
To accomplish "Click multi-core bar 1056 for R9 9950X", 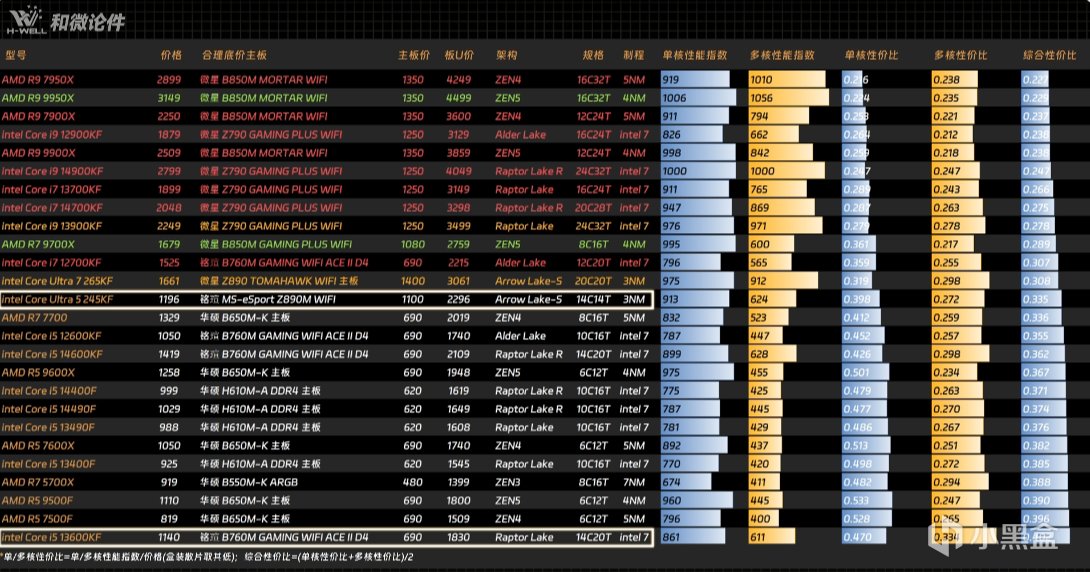I will pyautogui.click(x=789, y=98).
